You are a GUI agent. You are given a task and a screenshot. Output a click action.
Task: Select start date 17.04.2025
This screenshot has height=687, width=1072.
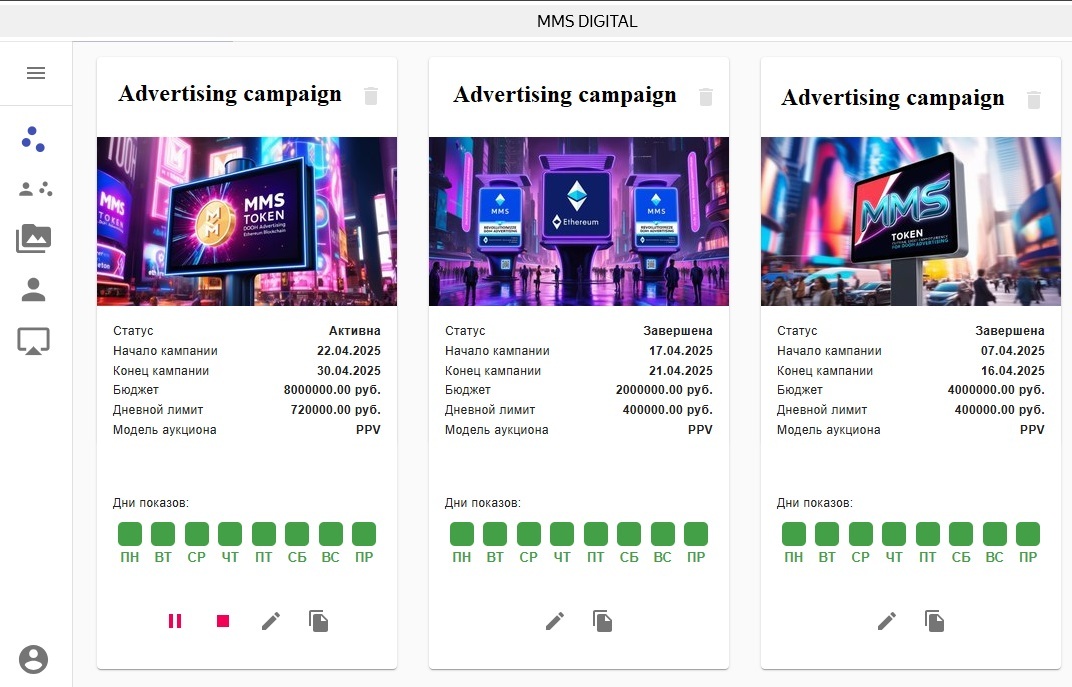coord(680,351)
